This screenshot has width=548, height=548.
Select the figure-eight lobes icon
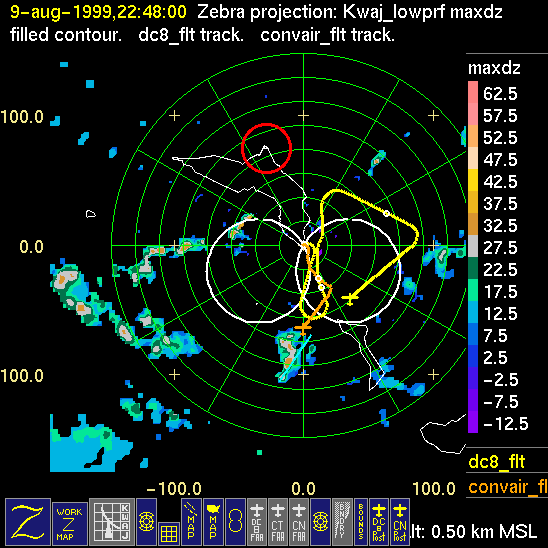click(235, 522)
